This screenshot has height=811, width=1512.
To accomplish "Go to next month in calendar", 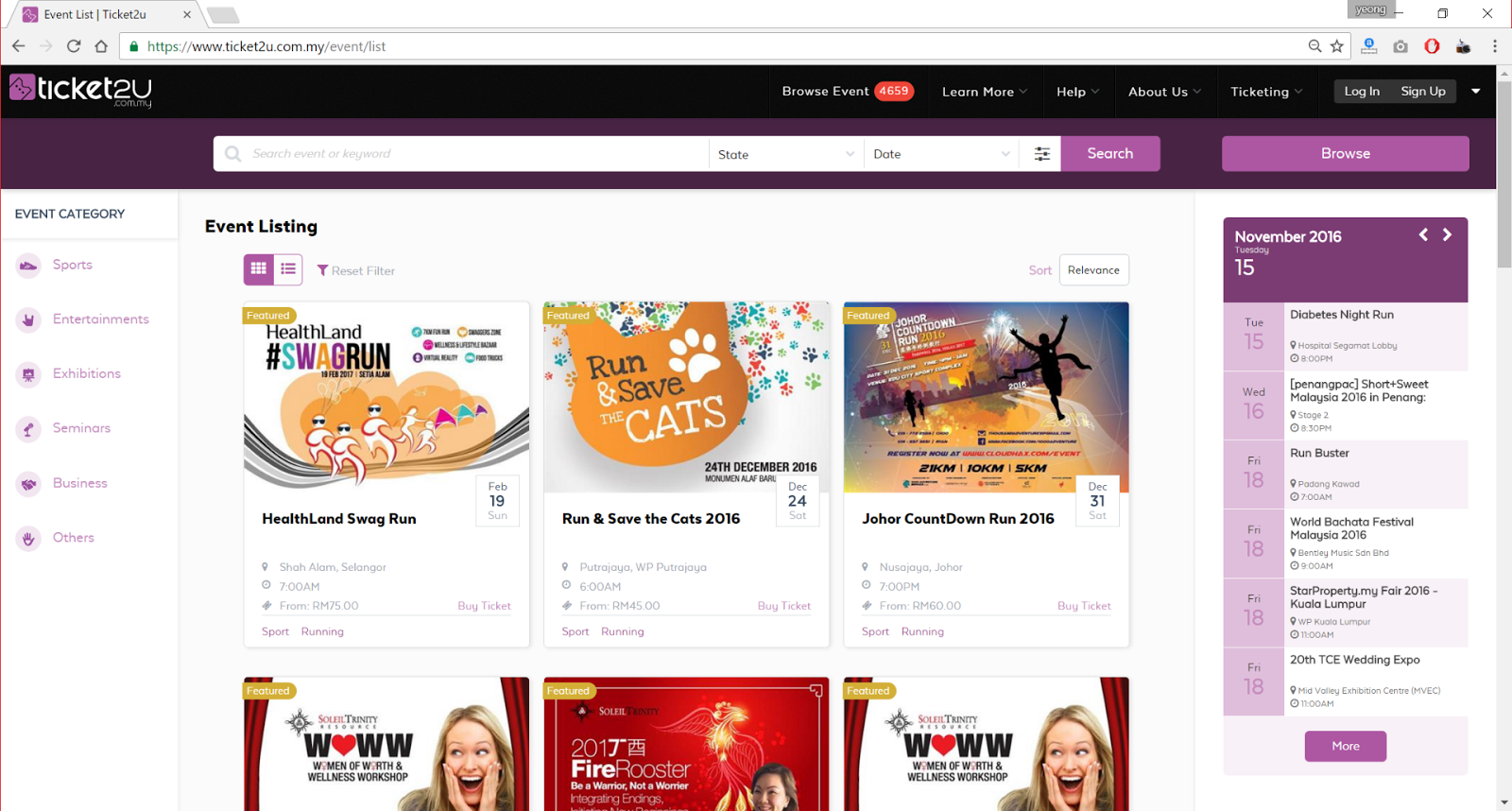I will coord(1447,234).
